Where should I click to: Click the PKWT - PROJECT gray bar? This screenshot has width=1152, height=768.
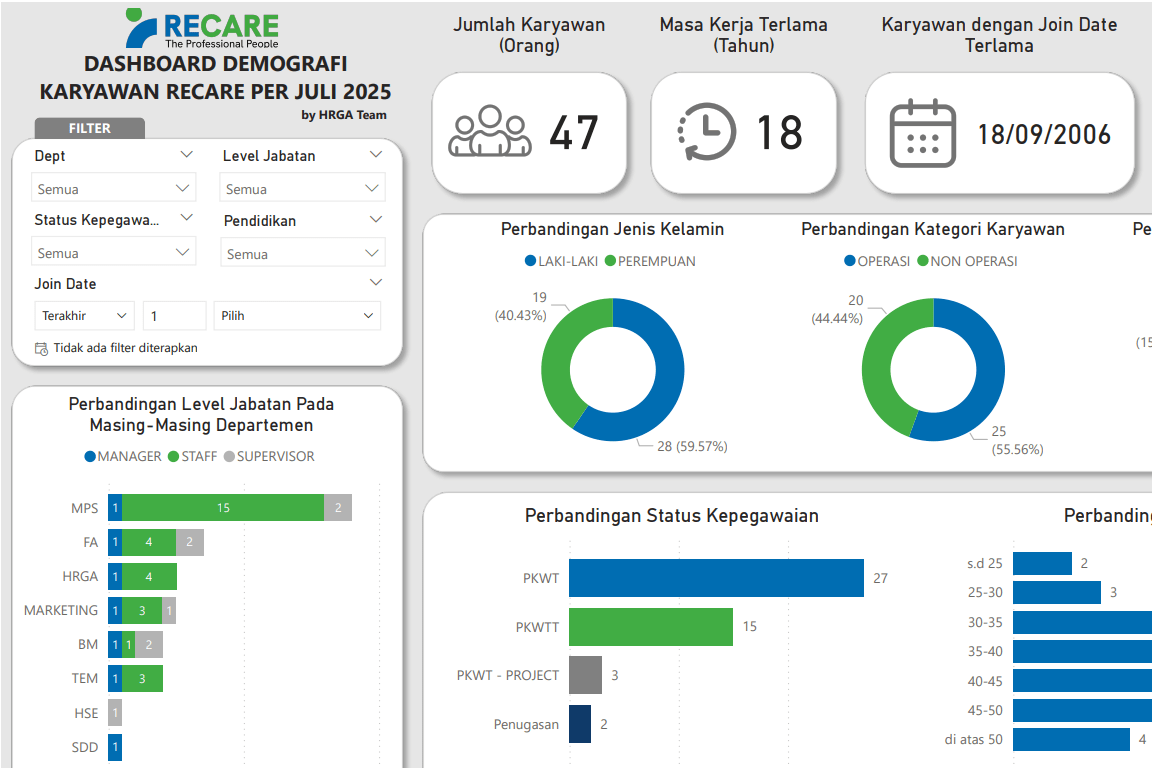coord(586,675)
